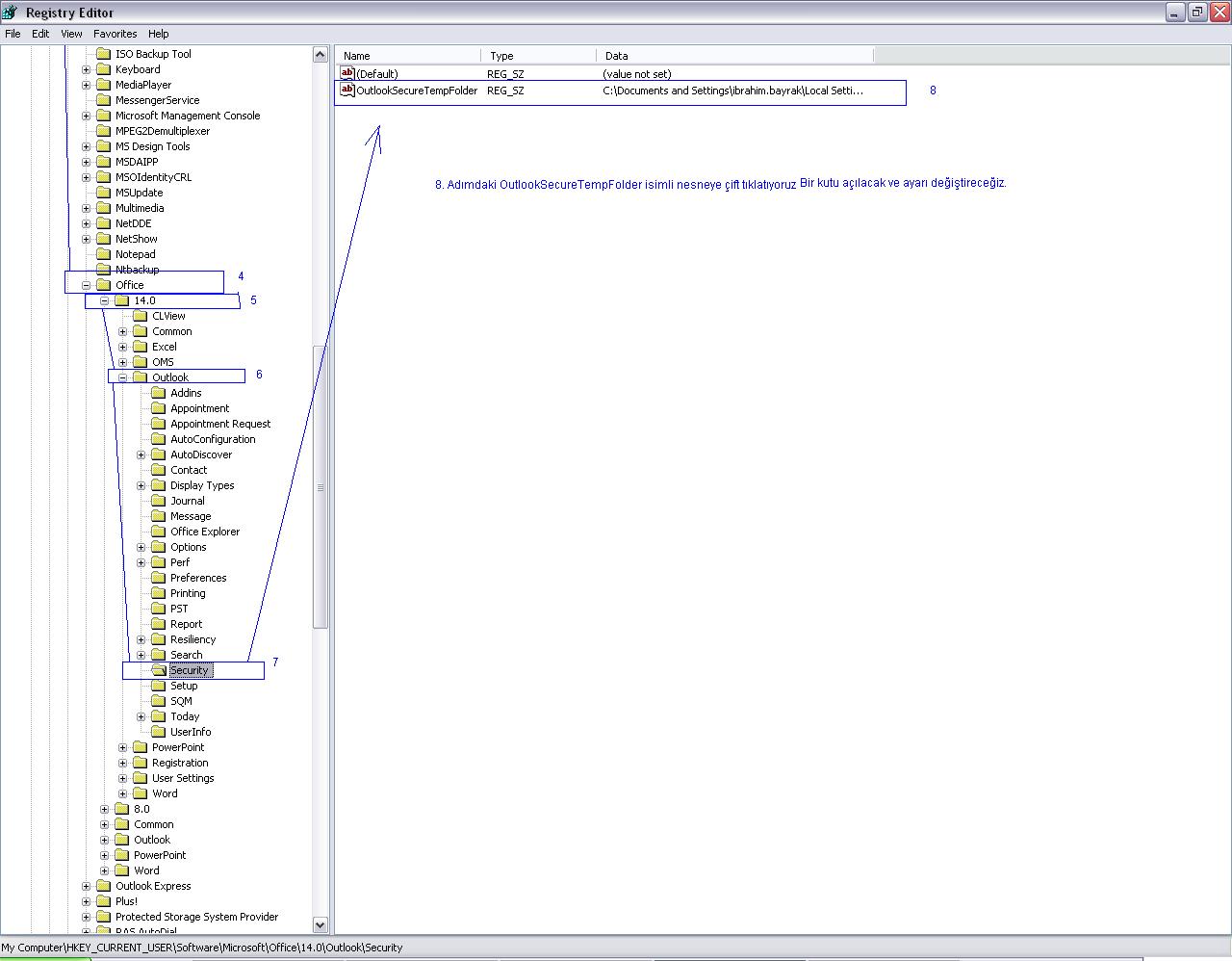
Task: Expand the PowerPoint key under 14.0
Action: (122, 747)
